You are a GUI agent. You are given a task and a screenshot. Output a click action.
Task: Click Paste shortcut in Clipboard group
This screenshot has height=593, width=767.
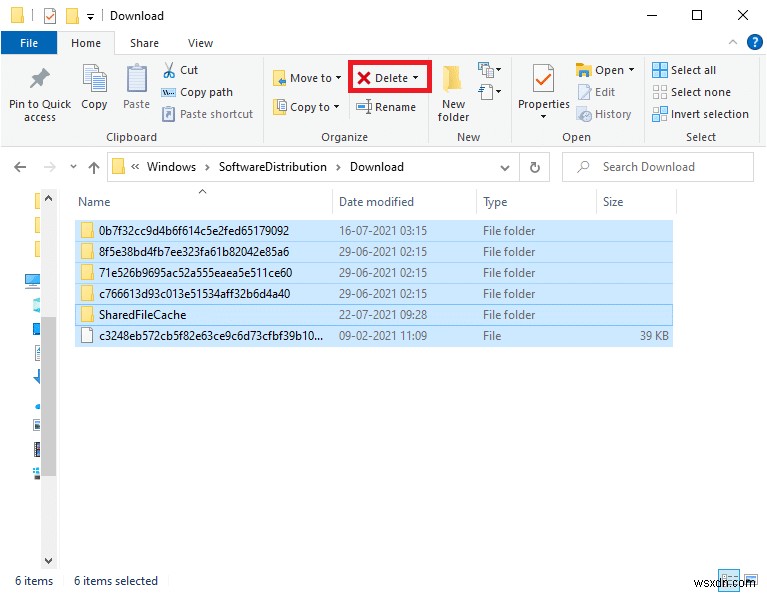pos(207,114)
